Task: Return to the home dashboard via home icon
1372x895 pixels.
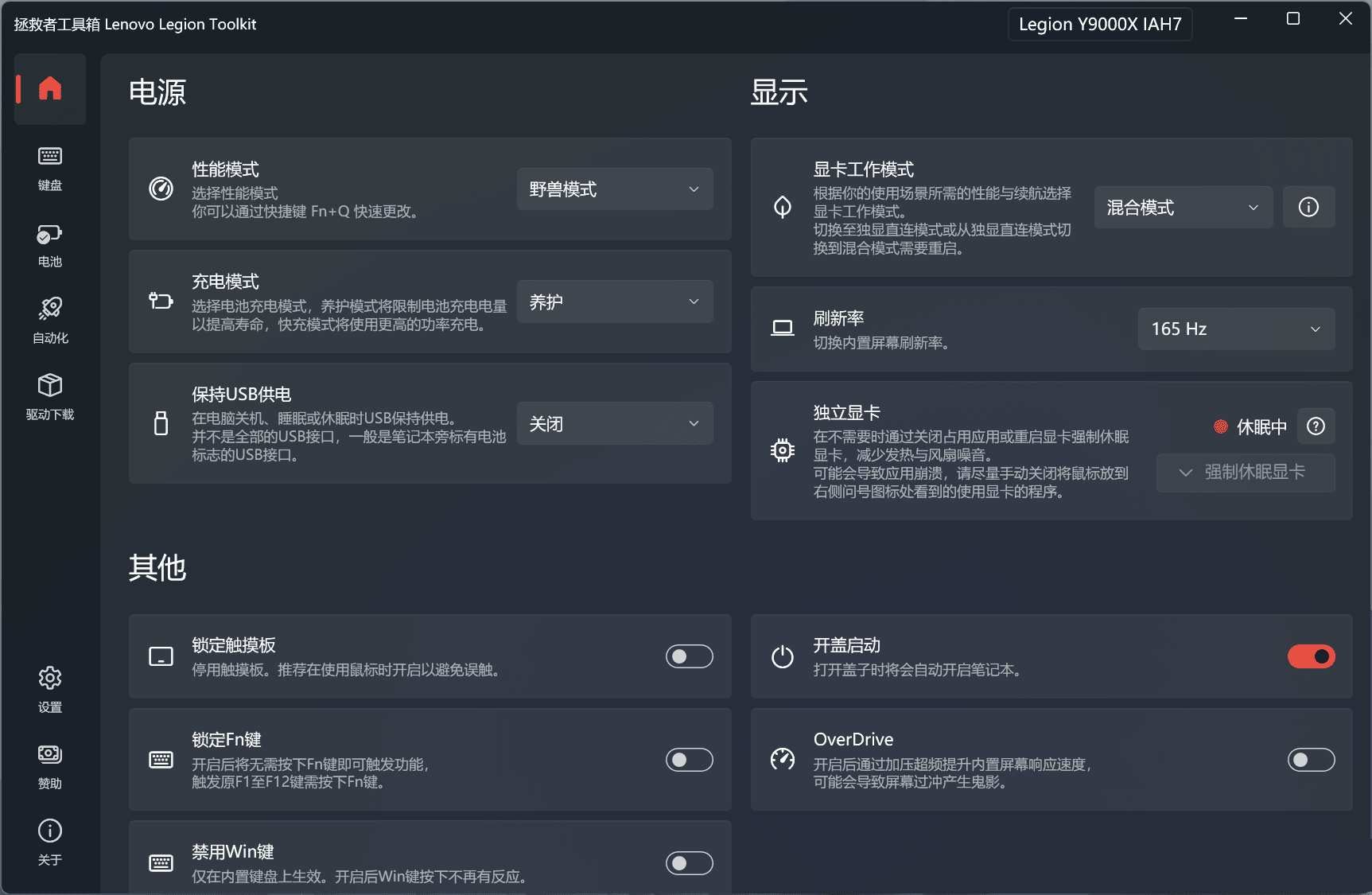Action: click(x=49, y=89)
